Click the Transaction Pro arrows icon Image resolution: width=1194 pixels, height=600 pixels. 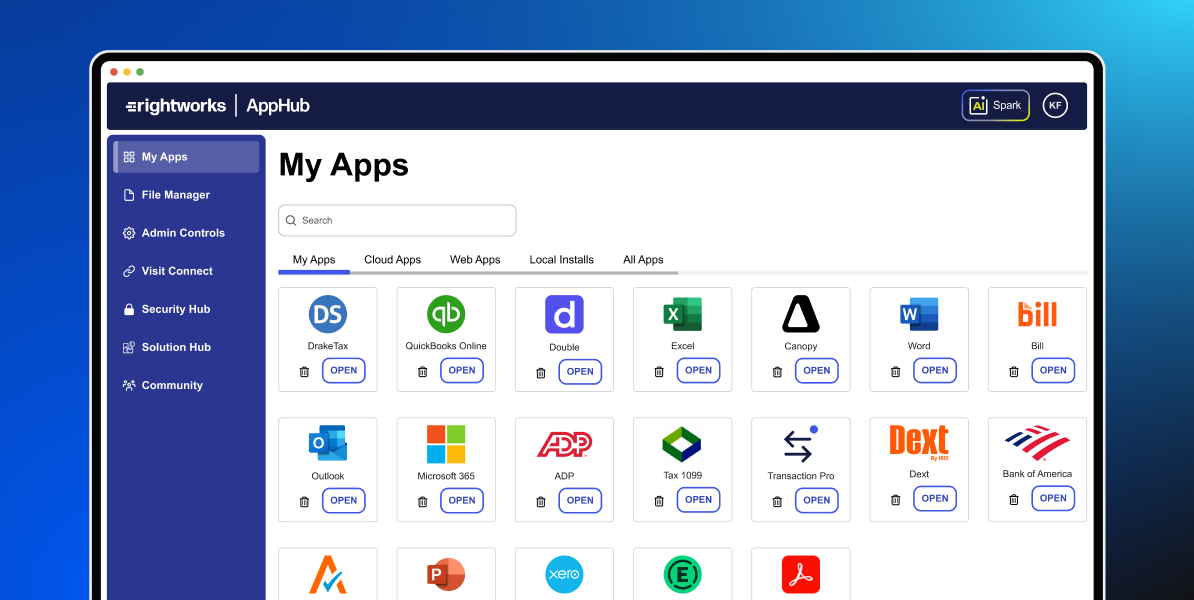(x=799, y=445)
